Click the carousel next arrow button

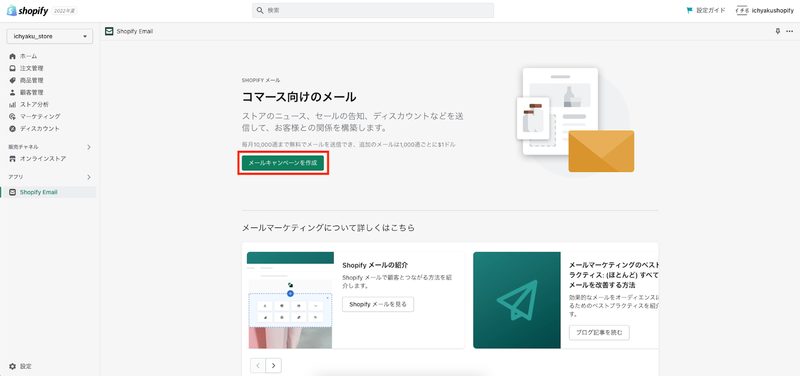274,365
